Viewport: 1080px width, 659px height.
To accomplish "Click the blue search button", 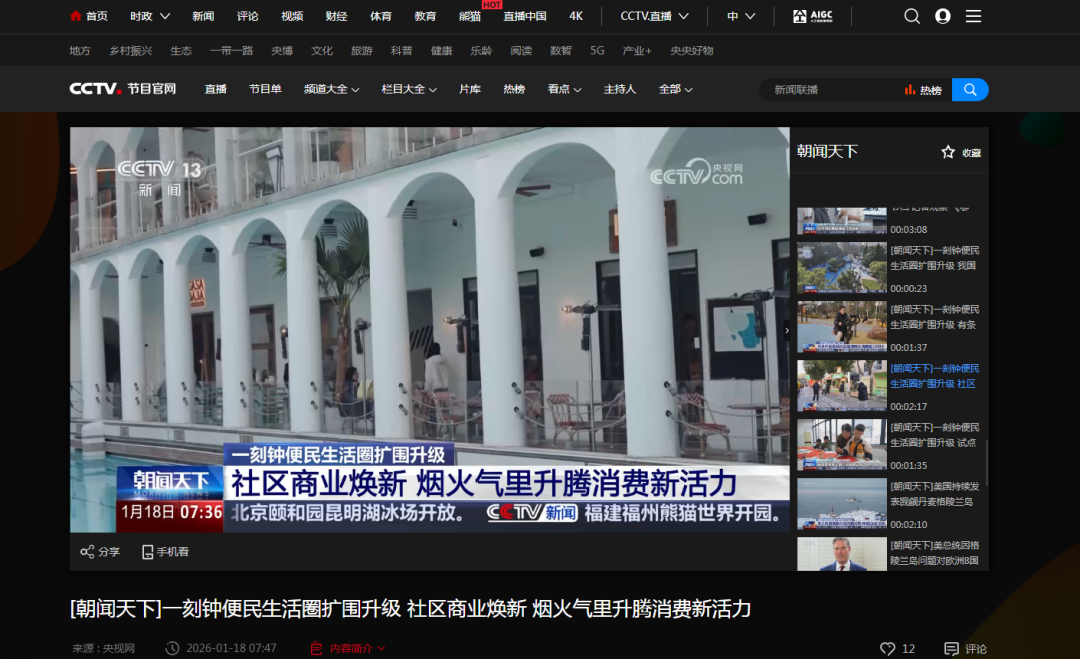I will pos(968,89).
